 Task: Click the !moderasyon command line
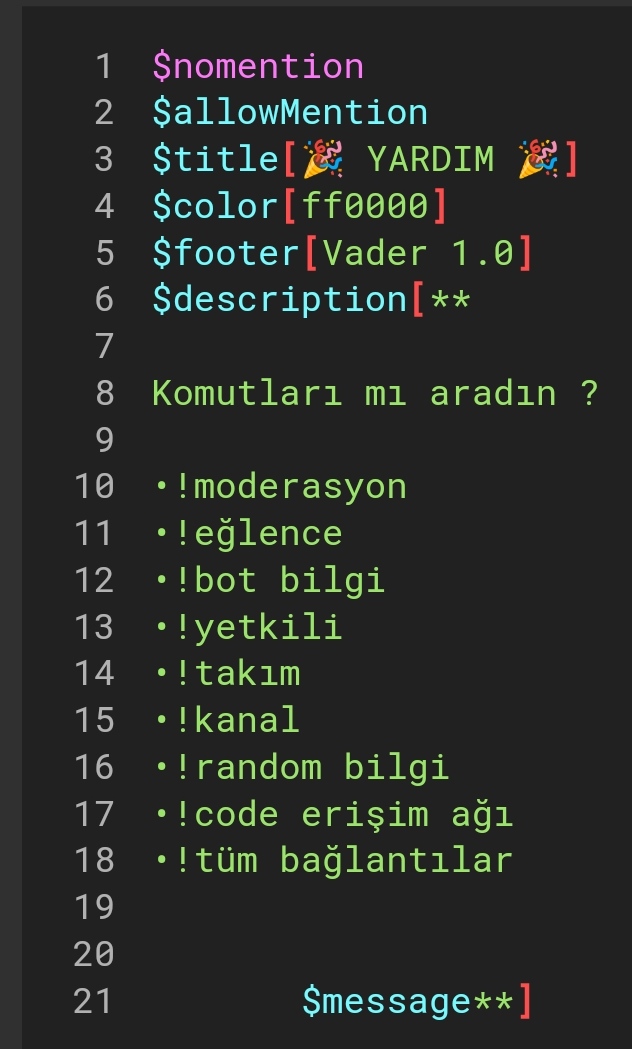[x=290, y=487]
